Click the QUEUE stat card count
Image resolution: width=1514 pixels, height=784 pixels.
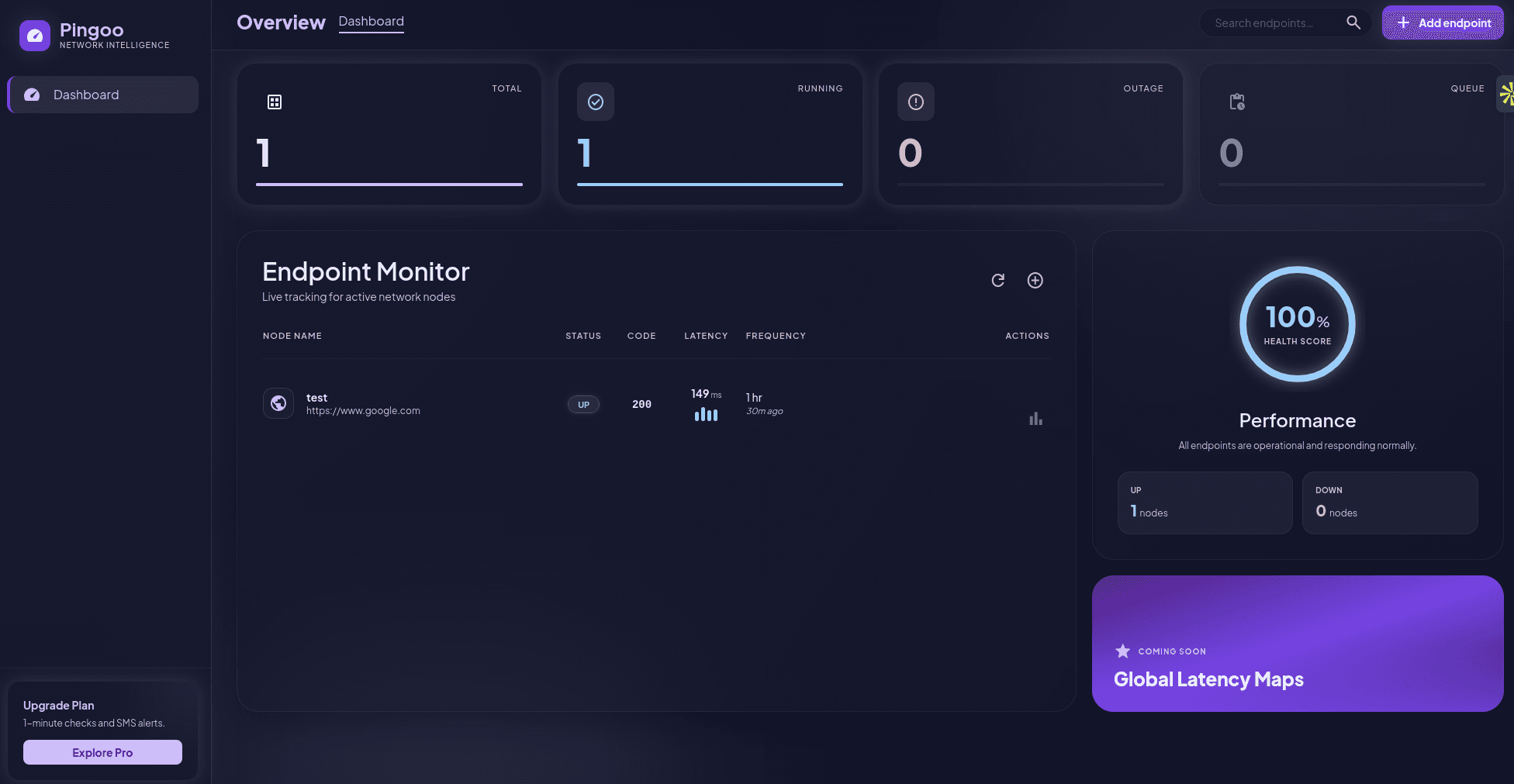pyautogui.click(x=1232, y=153)
